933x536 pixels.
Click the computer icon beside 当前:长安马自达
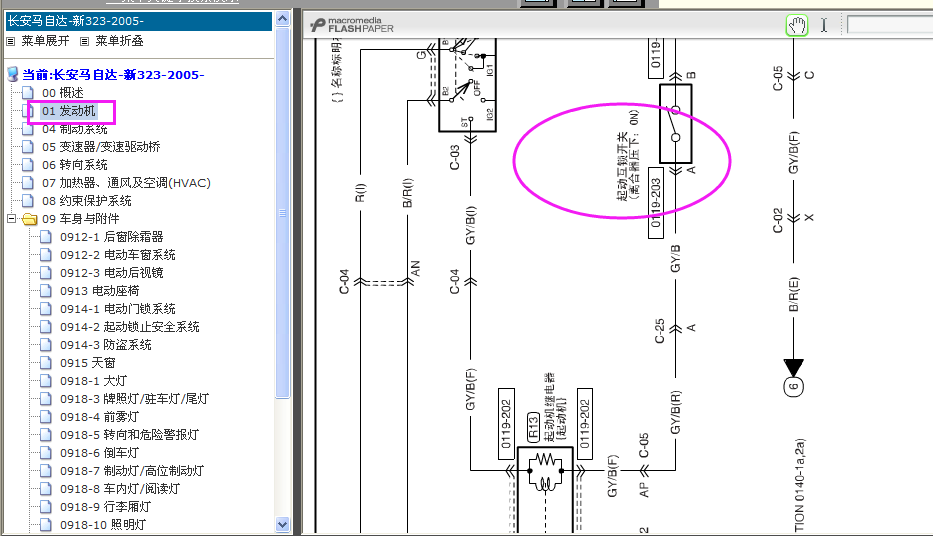coord(12,74)
